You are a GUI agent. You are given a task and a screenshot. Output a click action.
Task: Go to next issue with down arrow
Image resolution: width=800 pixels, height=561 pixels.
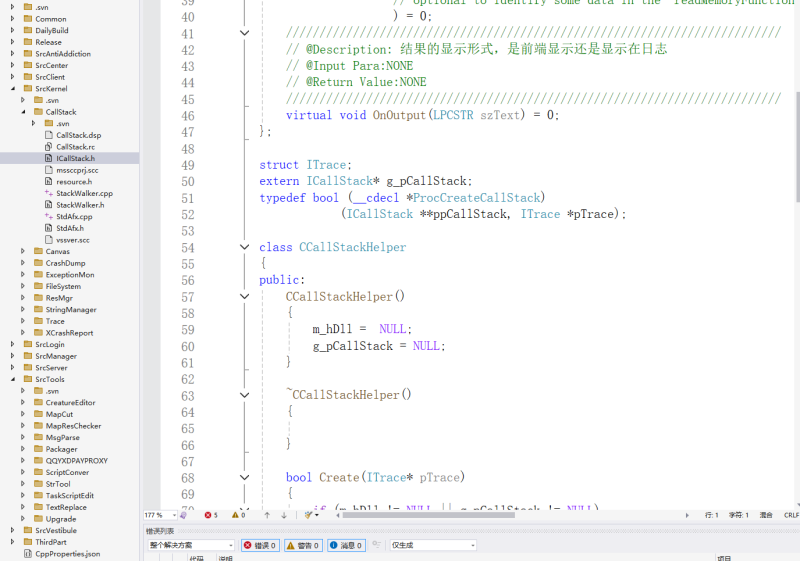[284, 515]
